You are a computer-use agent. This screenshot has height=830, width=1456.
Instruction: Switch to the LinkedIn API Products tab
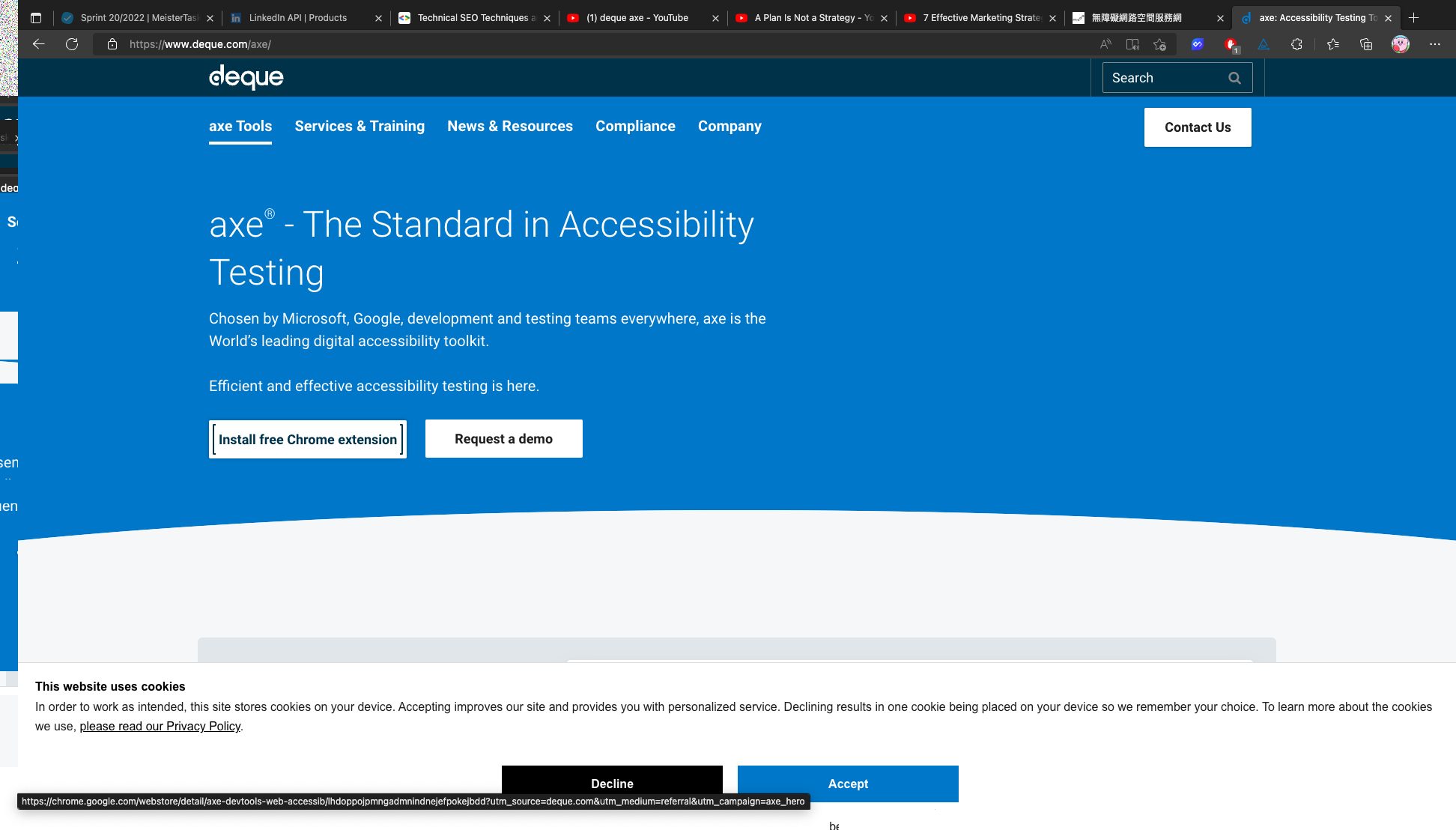298,18
